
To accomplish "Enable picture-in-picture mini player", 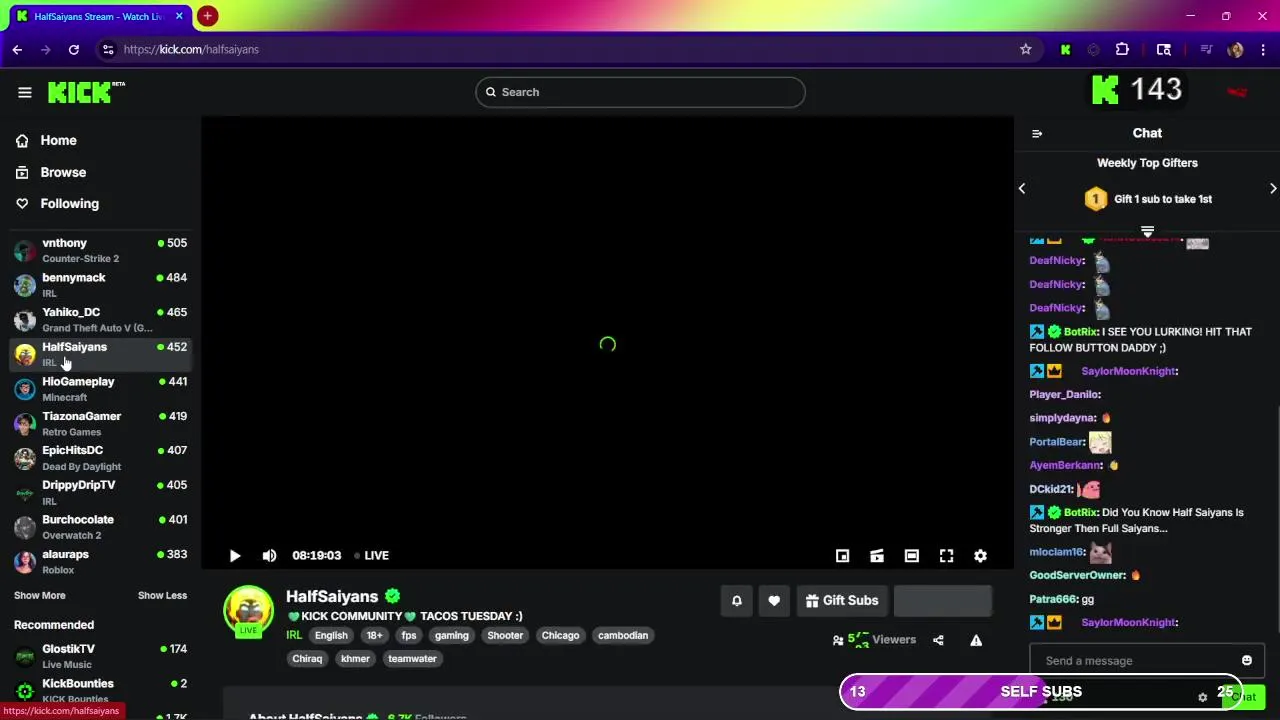I will pos(843,556).
